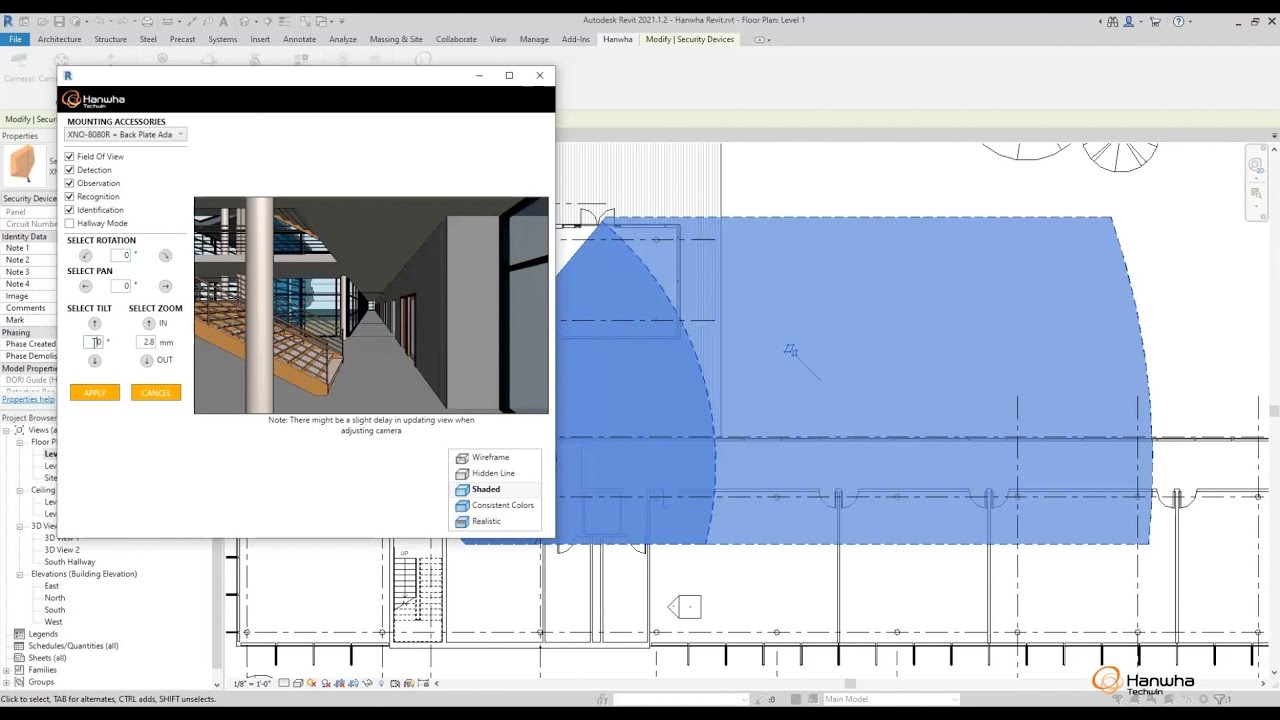This screenshot has width=1280, height=720.
Task: Switch to the Hanwha ribbon tab
Action: [617, 39]
